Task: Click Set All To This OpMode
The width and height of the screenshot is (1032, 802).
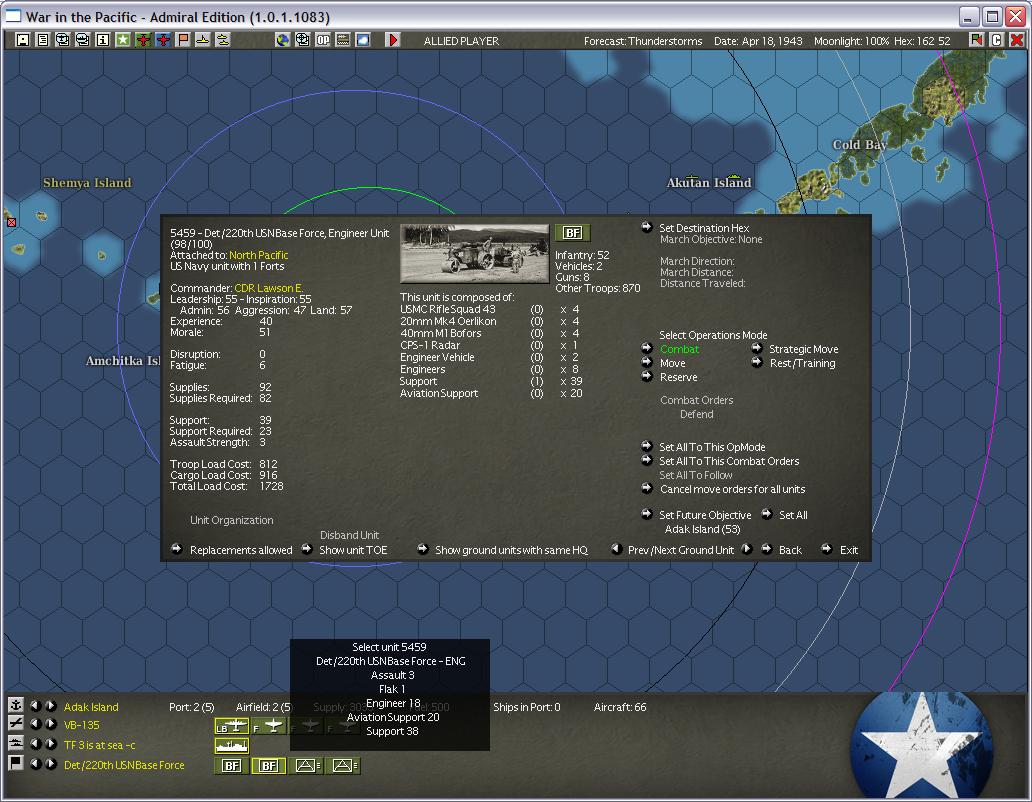Action: pos(712,447)
